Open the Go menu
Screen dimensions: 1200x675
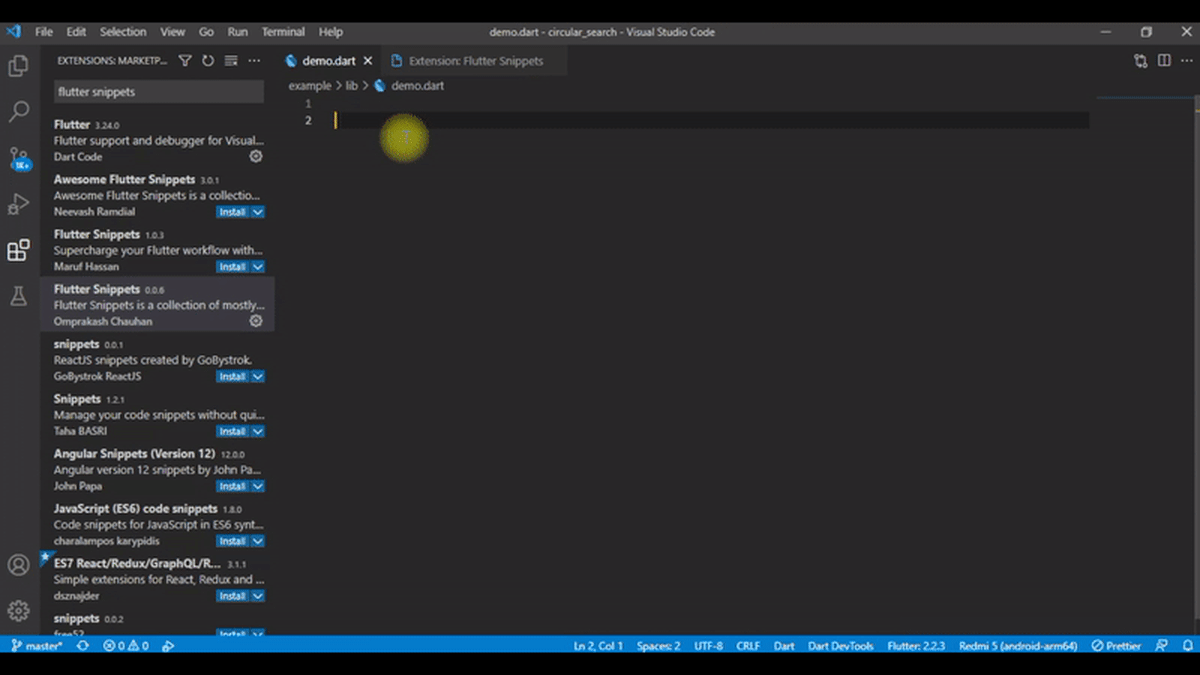click(206, 32)
